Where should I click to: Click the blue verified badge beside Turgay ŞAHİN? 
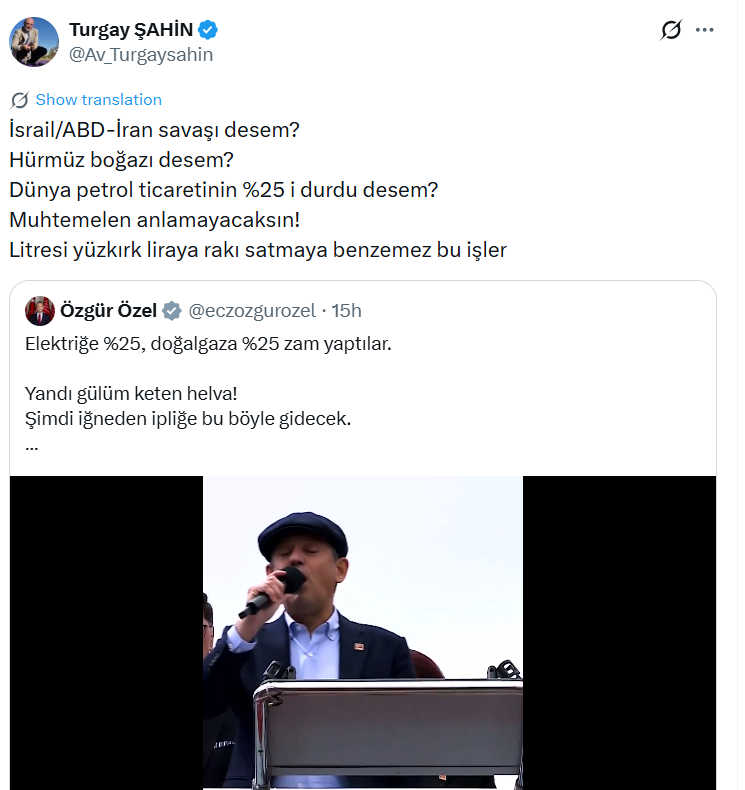coord(208,30)
